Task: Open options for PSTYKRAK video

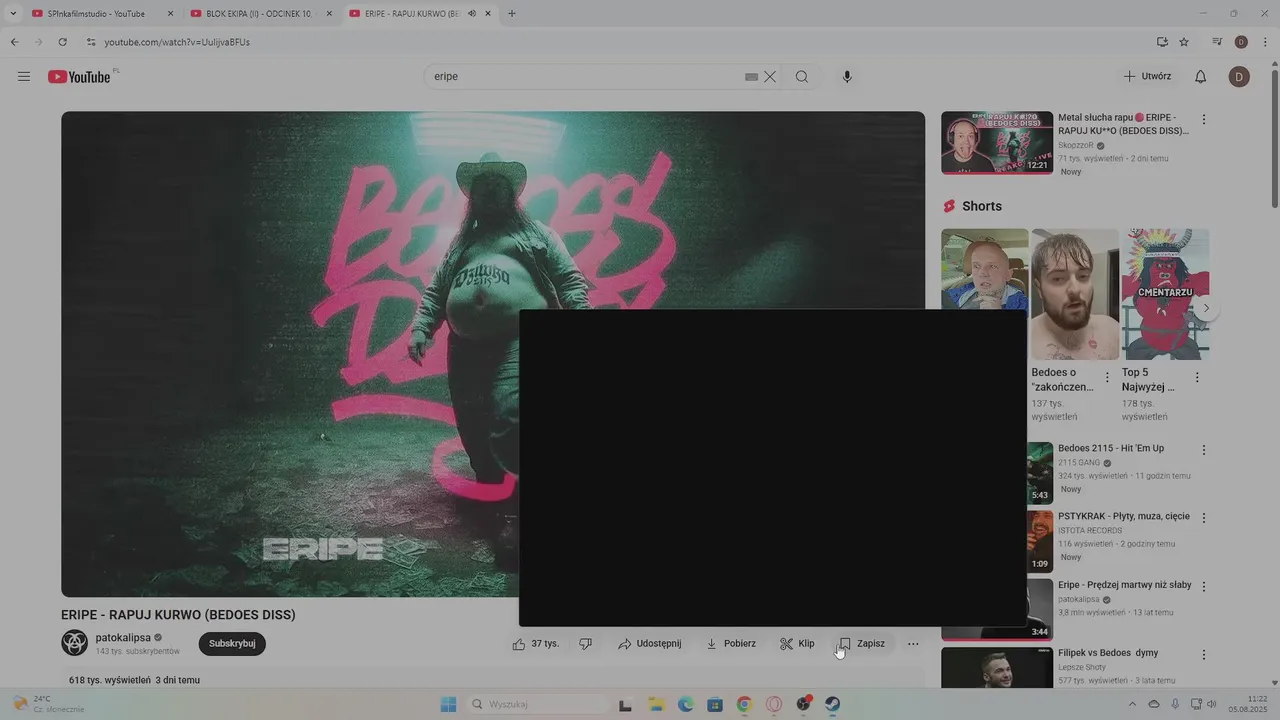Action: (1204, 519)
